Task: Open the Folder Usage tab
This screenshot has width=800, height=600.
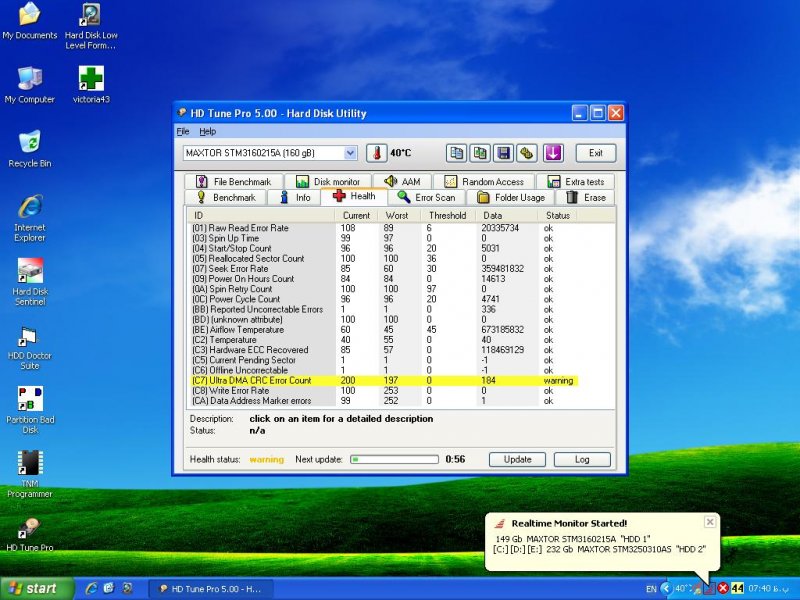Action: coord(511,197)
